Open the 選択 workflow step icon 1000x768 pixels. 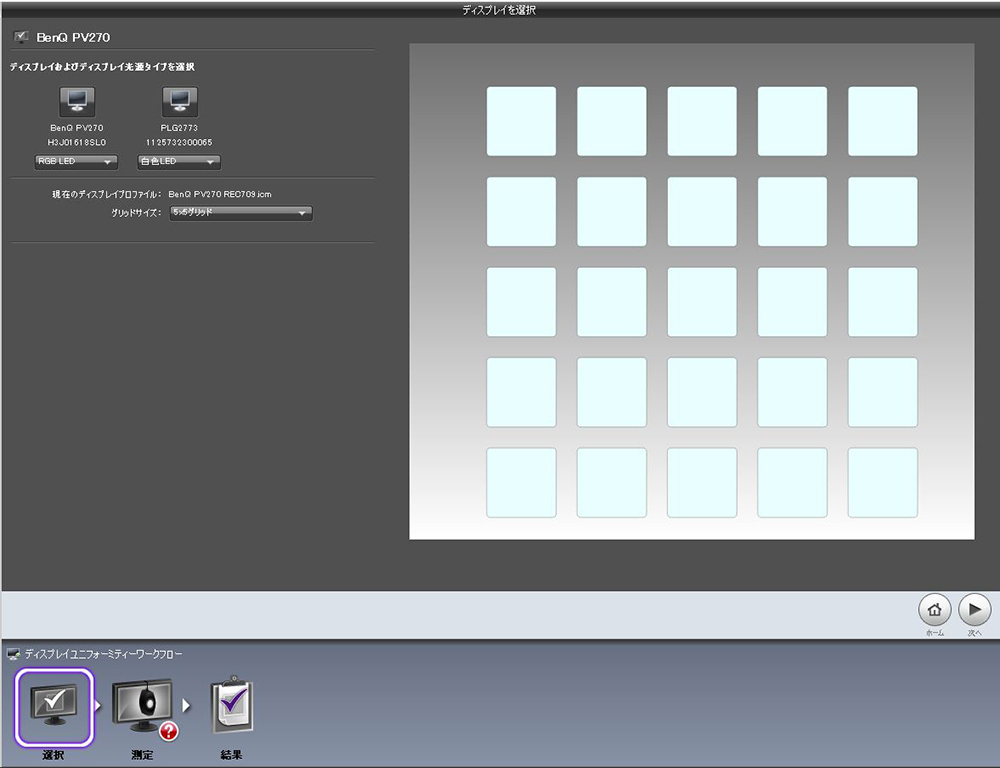point(54,706)
